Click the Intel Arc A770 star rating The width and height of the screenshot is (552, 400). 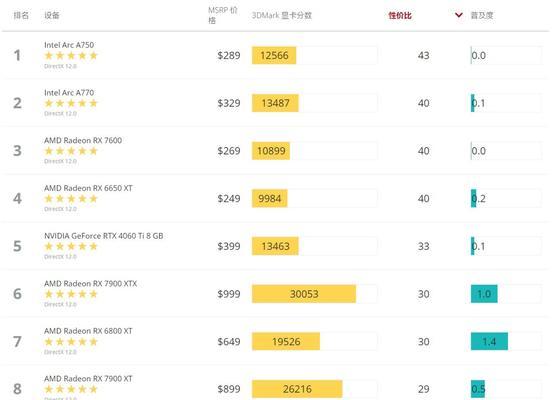71,103
